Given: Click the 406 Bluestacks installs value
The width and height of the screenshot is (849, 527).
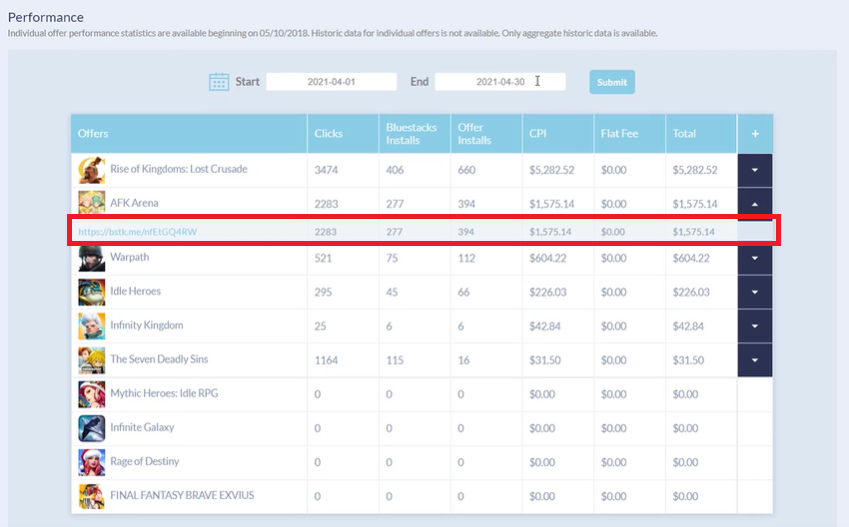Looking at the screenshot, I should (395, 170).
